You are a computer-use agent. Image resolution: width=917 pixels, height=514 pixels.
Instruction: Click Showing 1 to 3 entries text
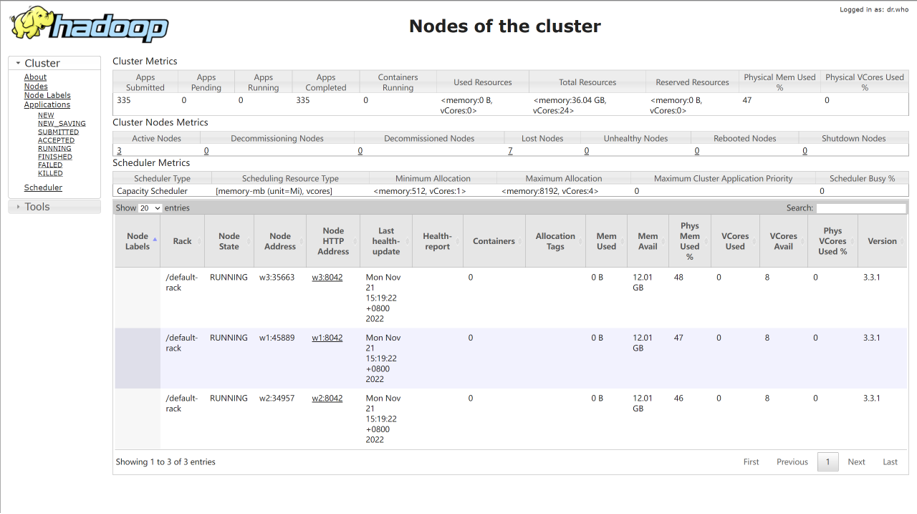coord(166,462)
